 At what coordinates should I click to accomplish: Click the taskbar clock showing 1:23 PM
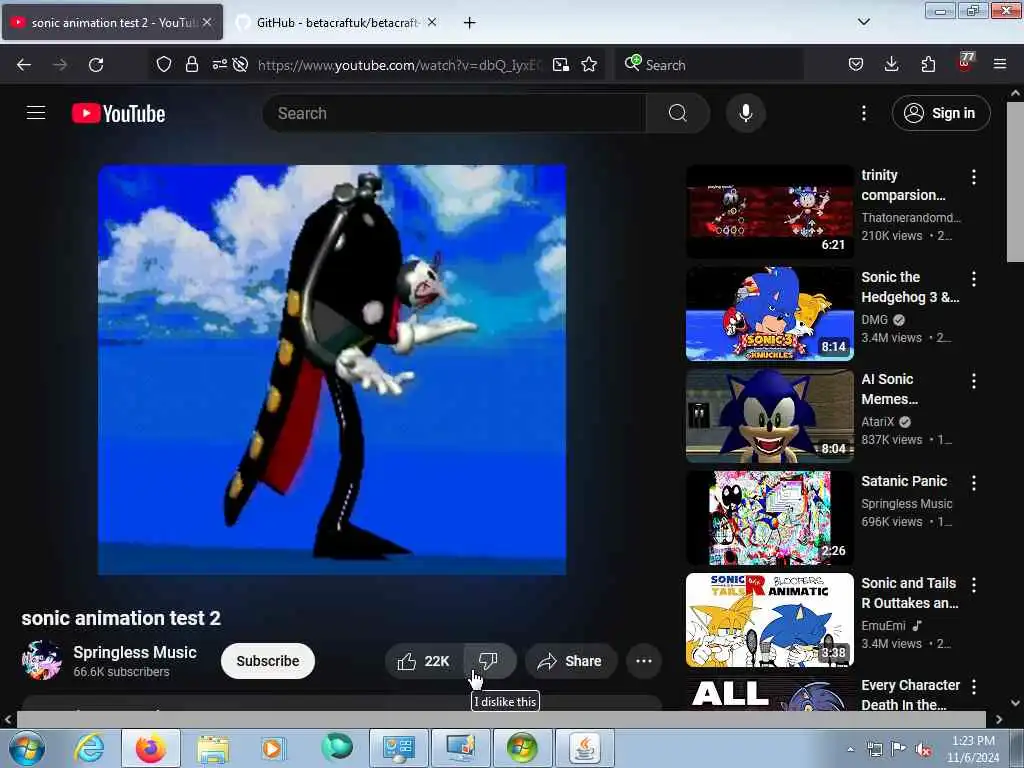click(973, 749)
